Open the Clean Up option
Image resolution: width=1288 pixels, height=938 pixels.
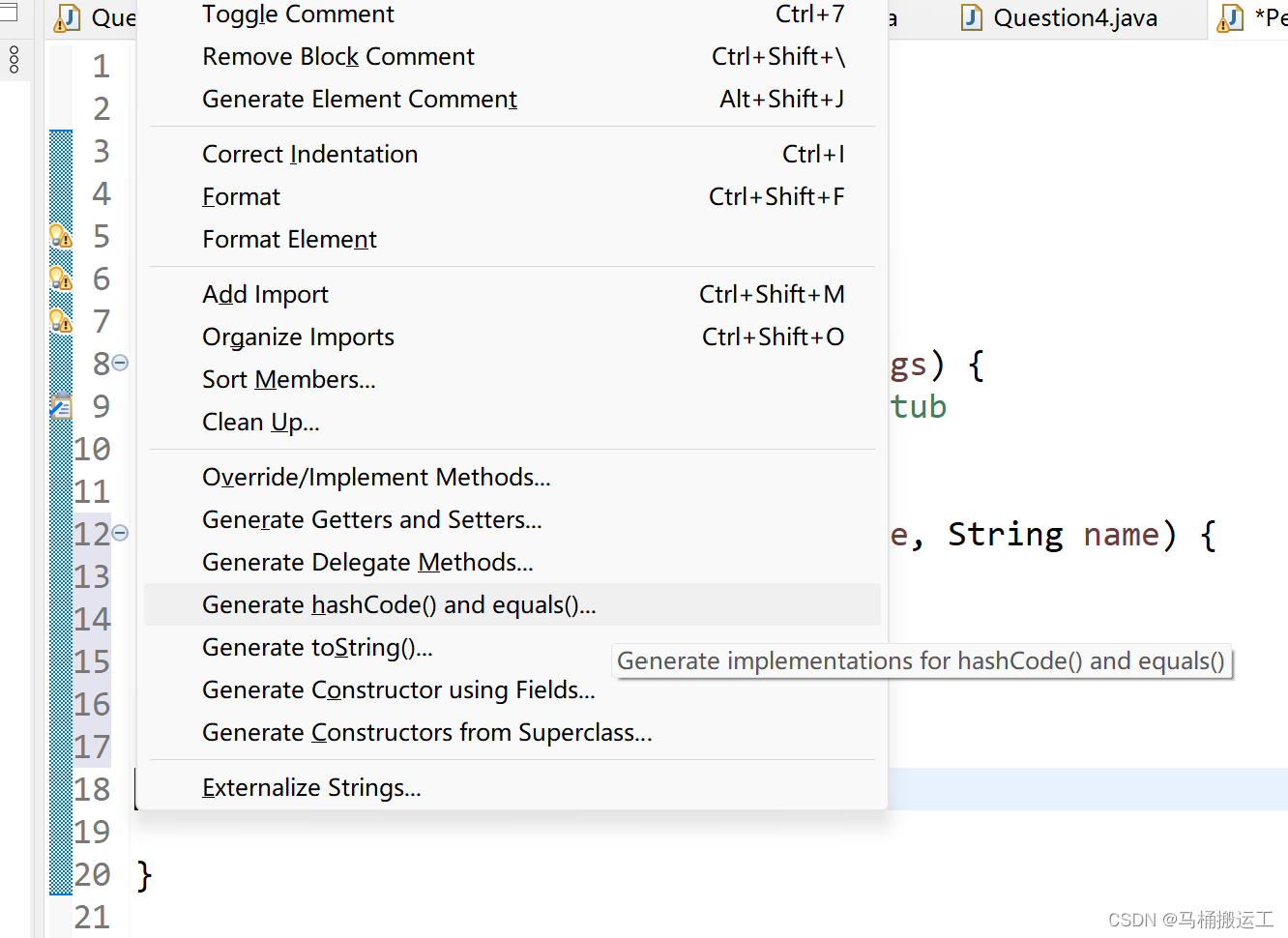coord(512,423)
